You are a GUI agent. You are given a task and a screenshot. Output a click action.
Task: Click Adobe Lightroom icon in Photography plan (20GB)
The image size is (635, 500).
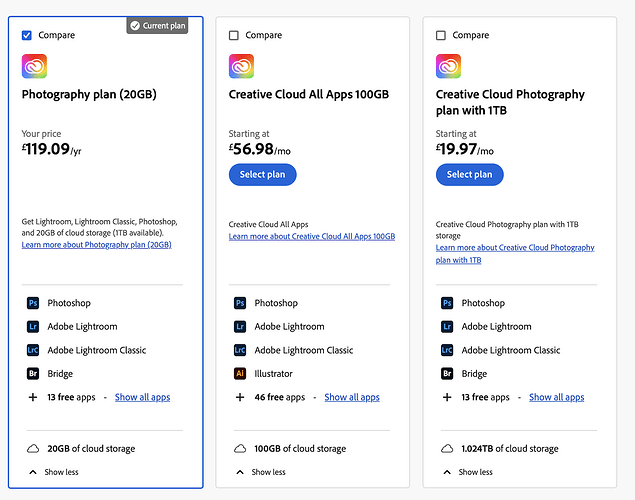point(33,327)
